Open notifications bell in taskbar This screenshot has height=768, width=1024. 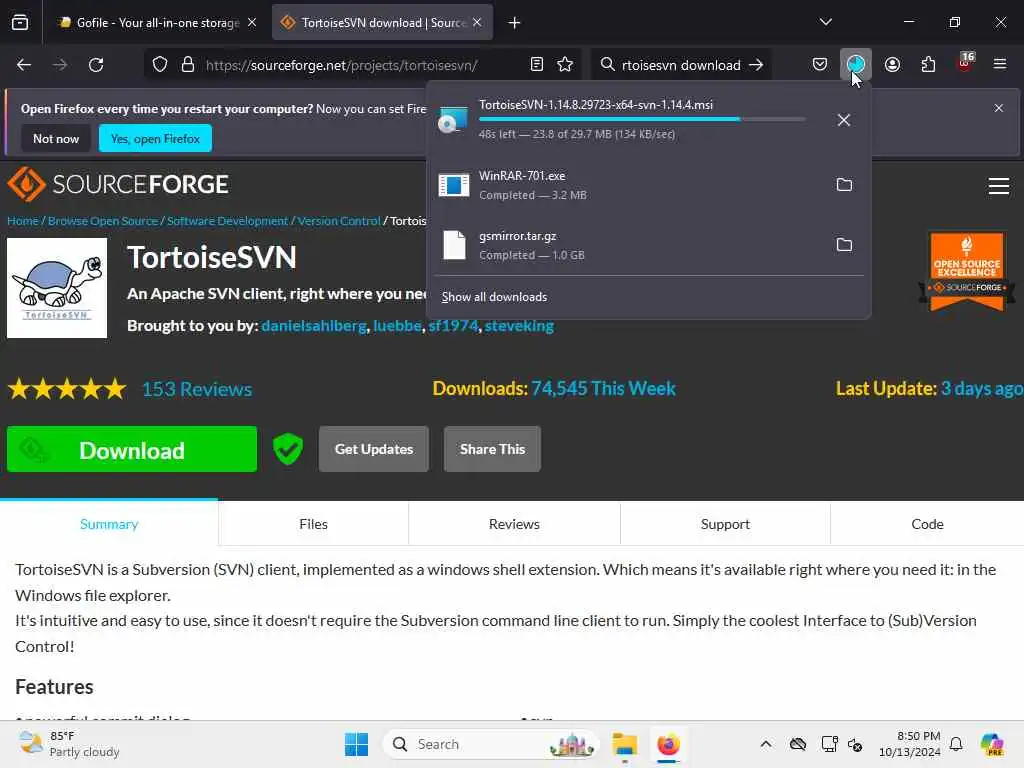955,744
